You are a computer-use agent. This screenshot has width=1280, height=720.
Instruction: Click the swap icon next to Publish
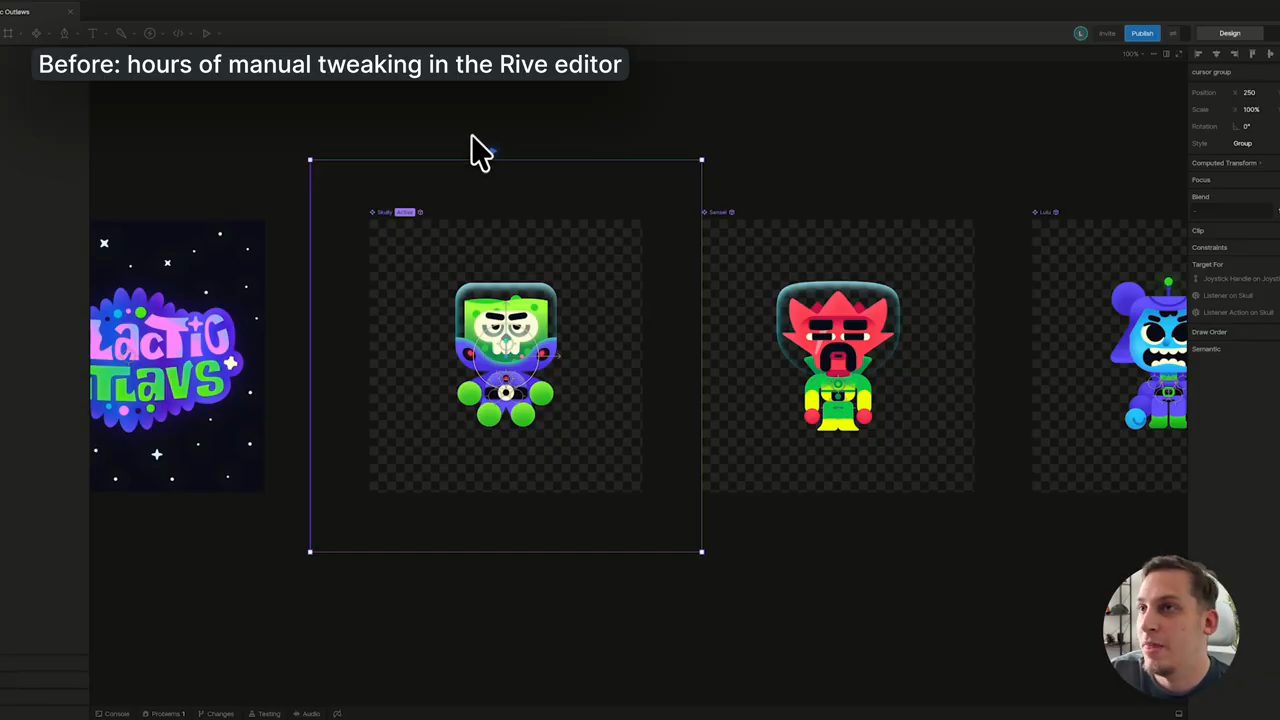pyautogui.click(x=1173, y=33)
